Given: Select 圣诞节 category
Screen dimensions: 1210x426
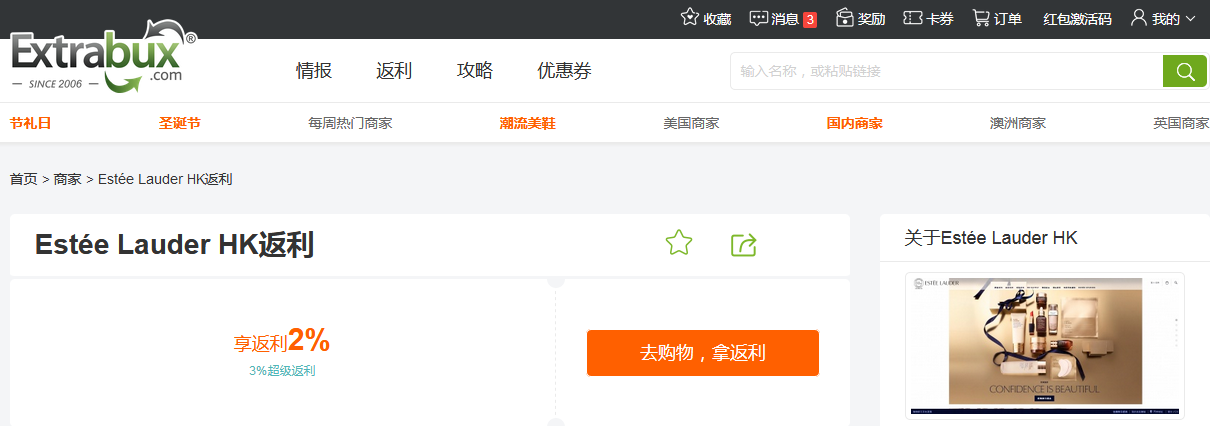Looking at the screenshot, I should [180, 124].
